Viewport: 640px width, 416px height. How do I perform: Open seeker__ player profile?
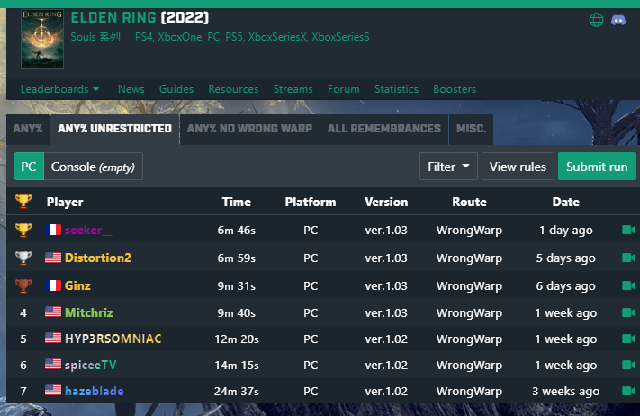(89, 230)
